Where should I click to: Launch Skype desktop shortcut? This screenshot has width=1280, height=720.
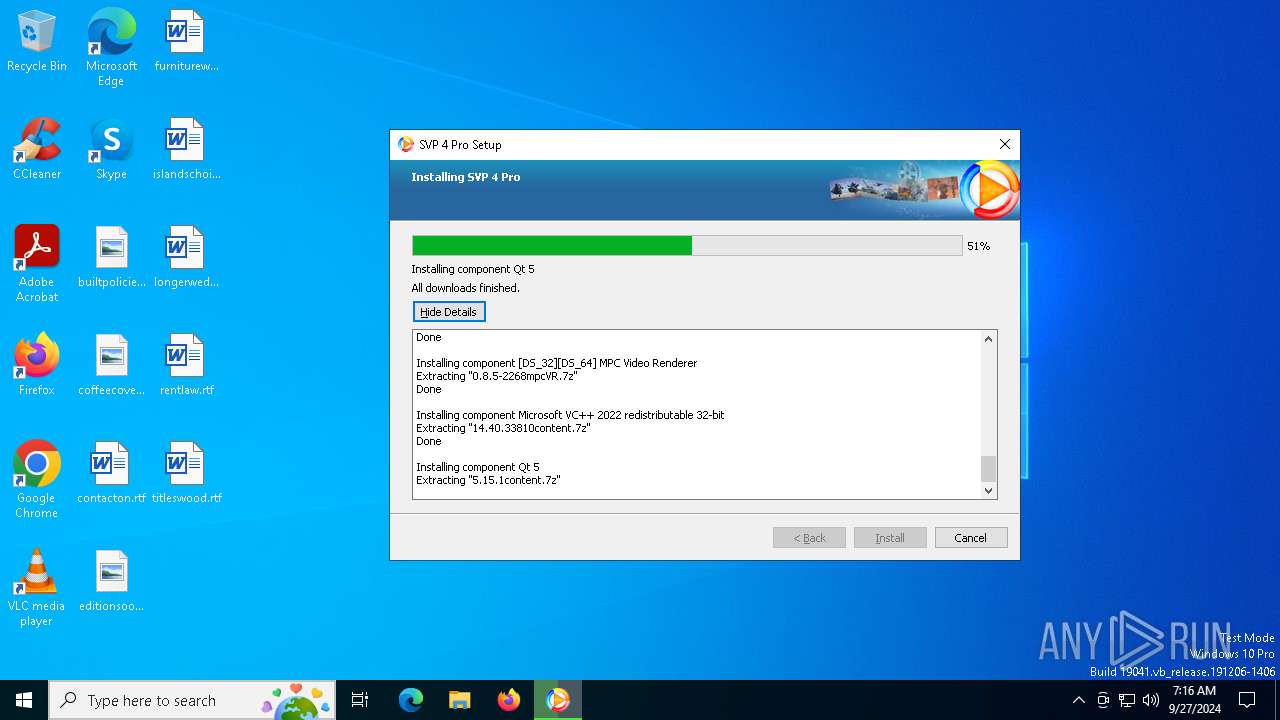point(111,149)
